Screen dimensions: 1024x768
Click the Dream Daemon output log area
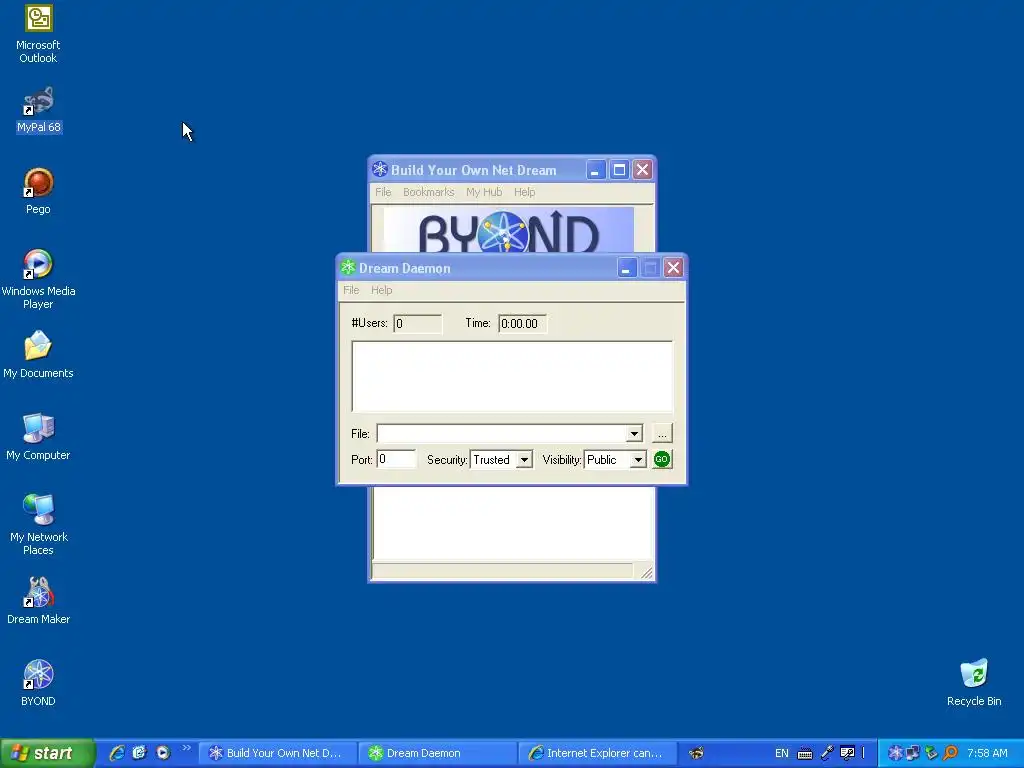point(512,377)
